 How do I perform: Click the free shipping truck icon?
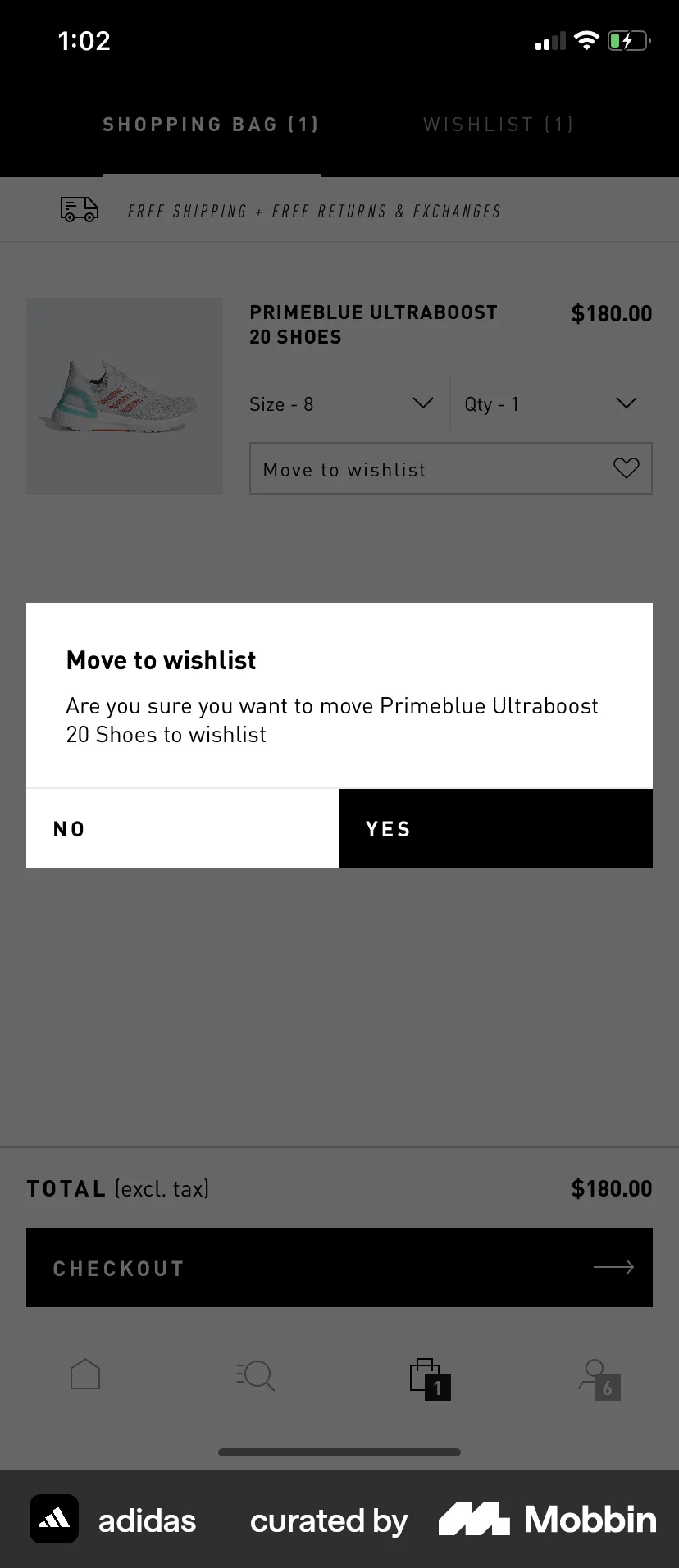coord(79,210)
